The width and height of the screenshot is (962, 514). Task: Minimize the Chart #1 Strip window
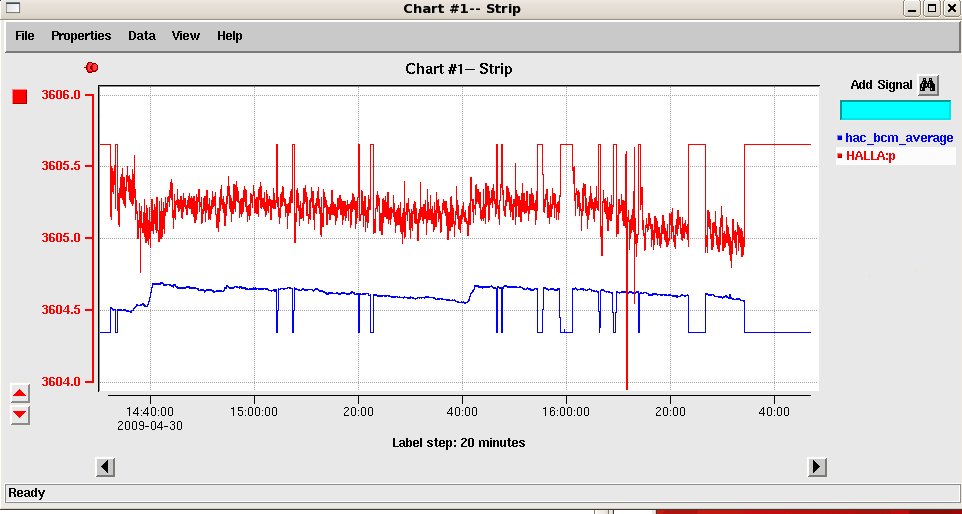[913, 8]
